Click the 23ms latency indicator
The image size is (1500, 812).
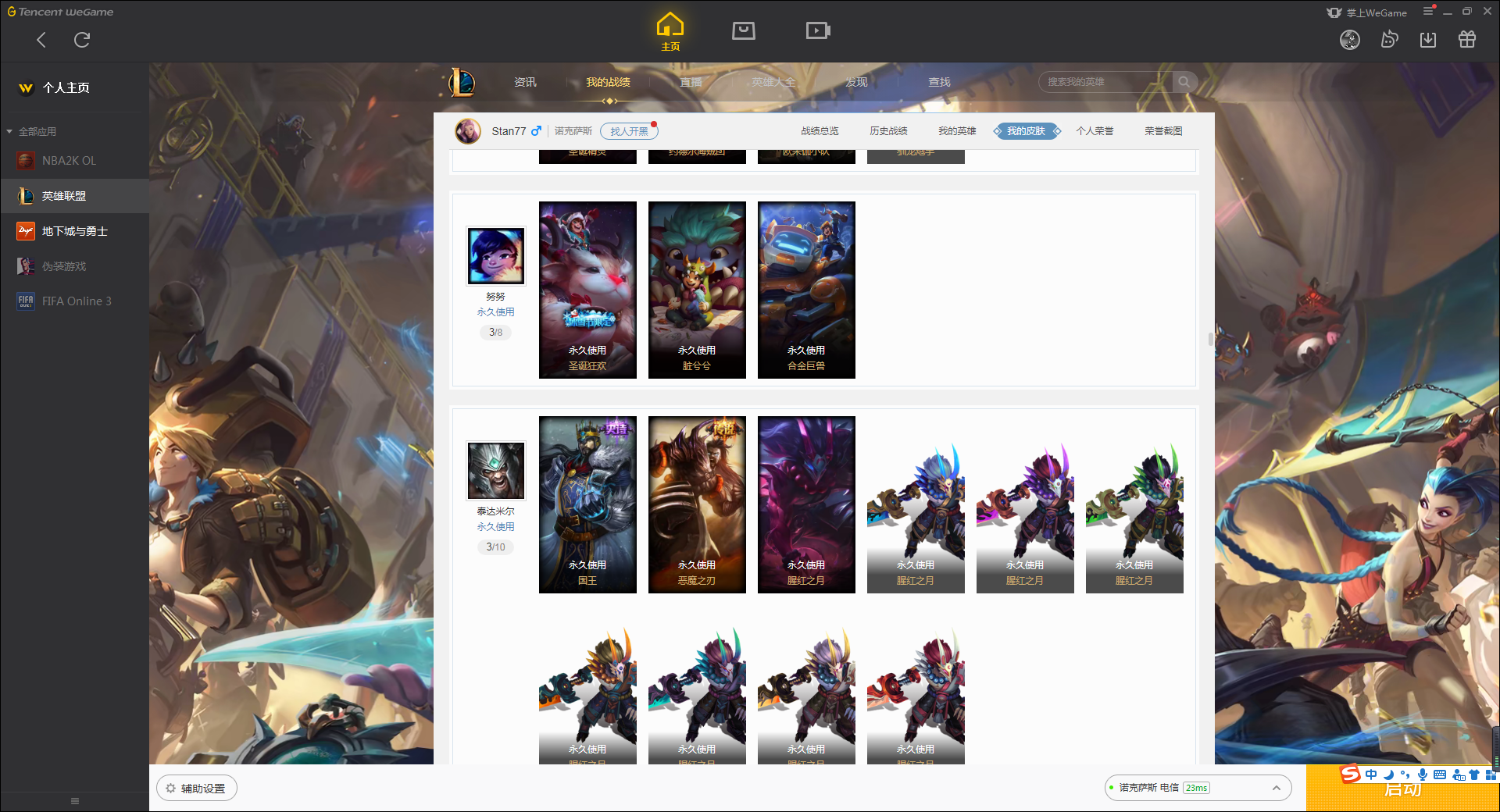pyautogui.click(x=1196, y=788)
